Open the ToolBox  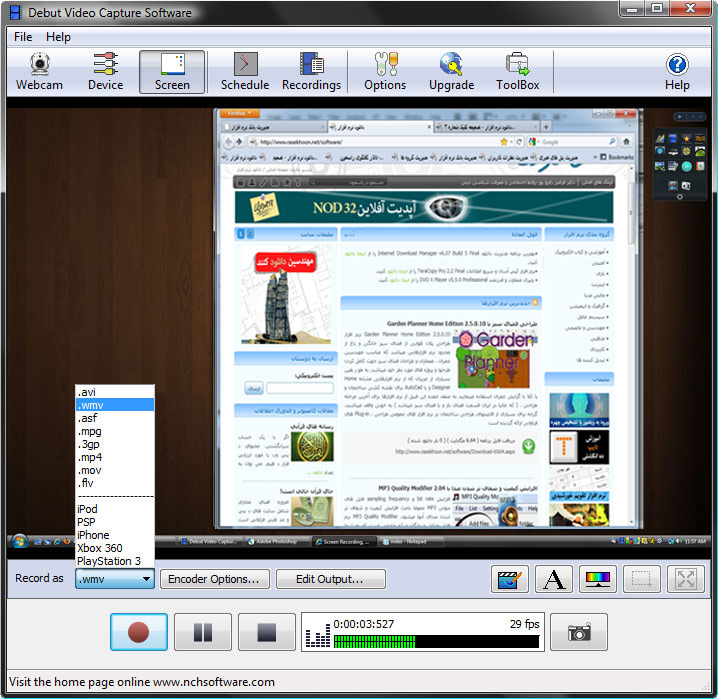(517, 72)
